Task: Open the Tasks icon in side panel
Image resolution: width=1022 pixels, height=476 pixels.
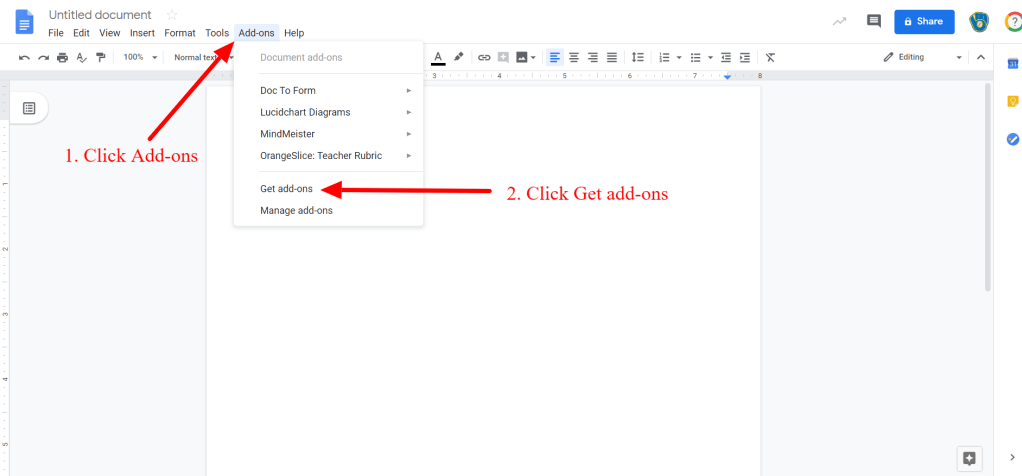Action: [x=1012, y=139]
